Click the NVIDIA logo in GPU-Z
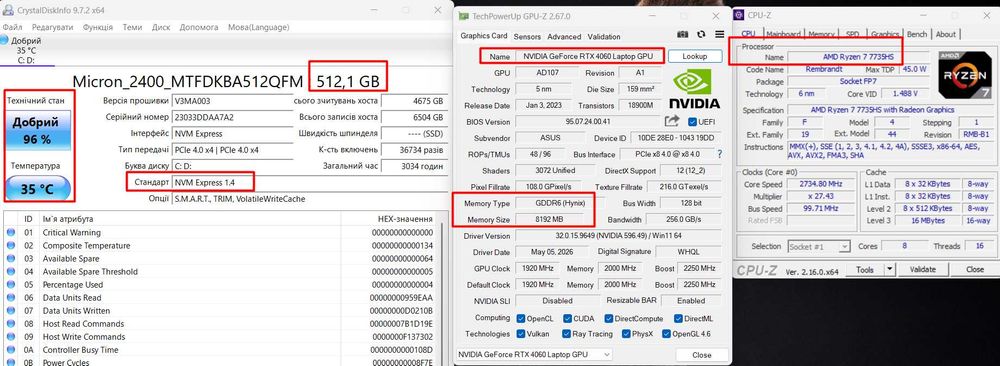Screen dimensions: 1000x366 [x=694, y=89]
